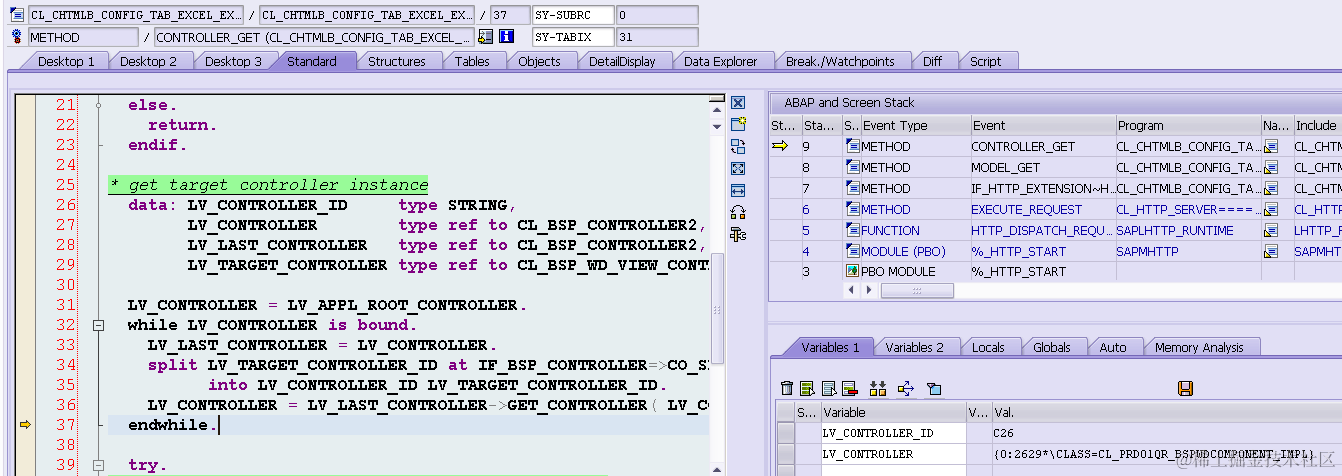
Task: Click the maximize horizontally arrow icon
Action: 738,190
